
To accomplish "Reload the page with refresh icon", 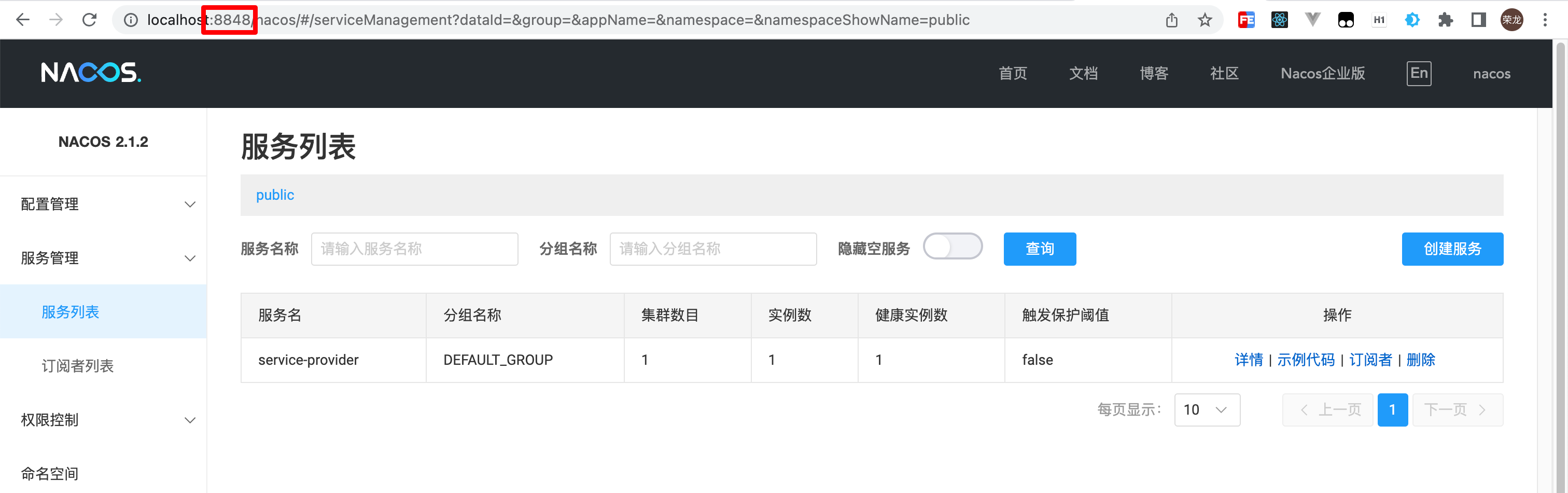I will [x=90, y=20].
